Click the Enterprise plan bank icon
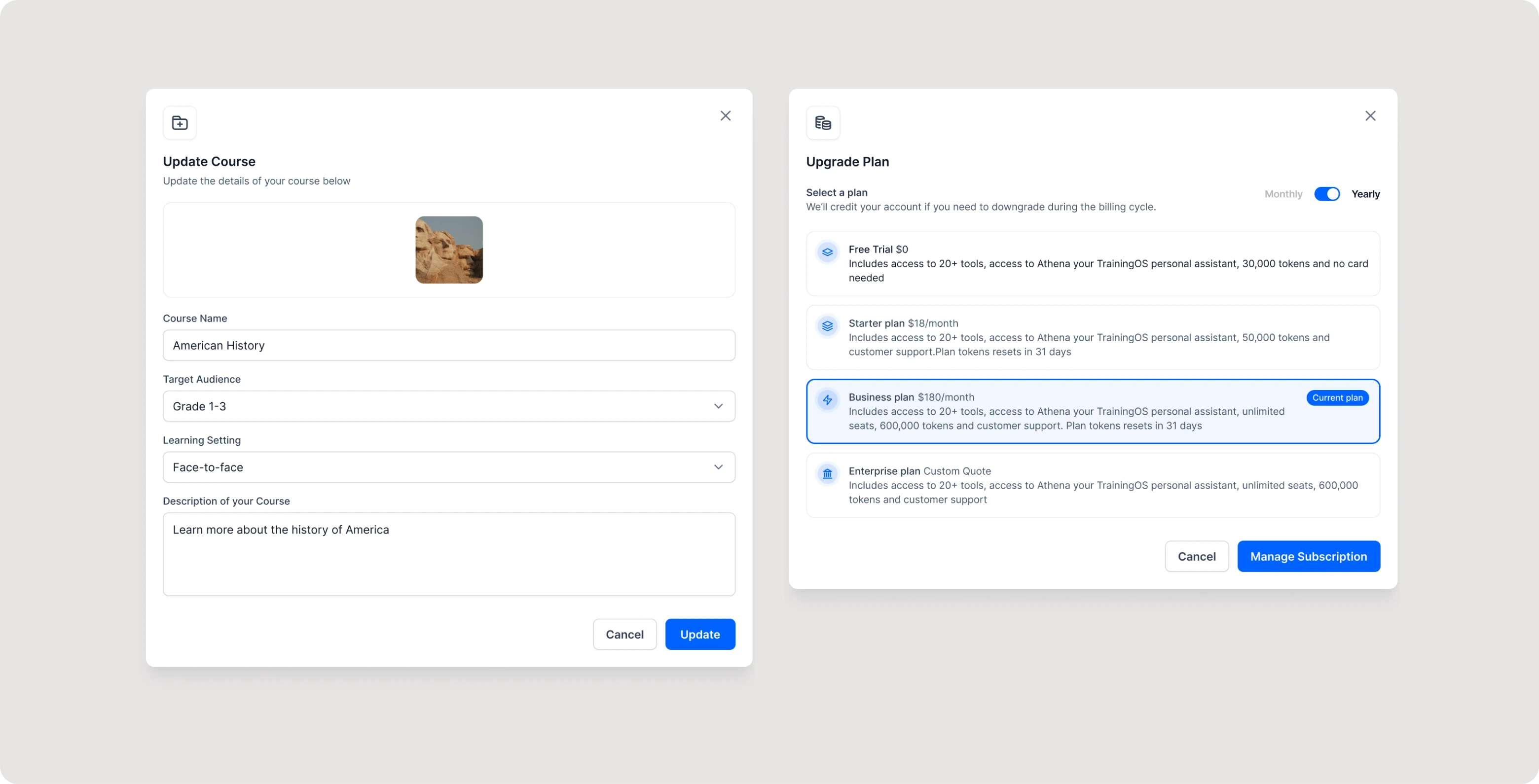The height and width of the screenshot is (784, 1539). point(827,474)
